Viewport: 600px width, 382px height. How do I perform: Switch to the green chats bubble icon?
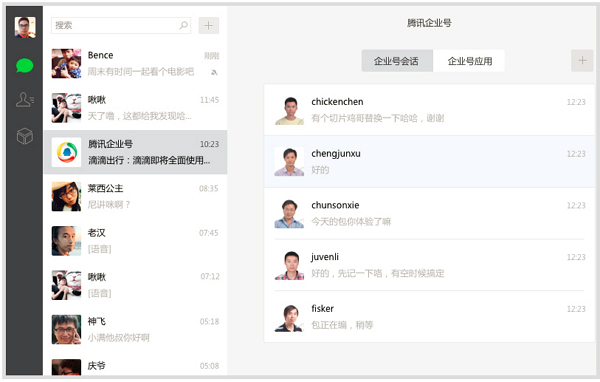coord(25,65)
